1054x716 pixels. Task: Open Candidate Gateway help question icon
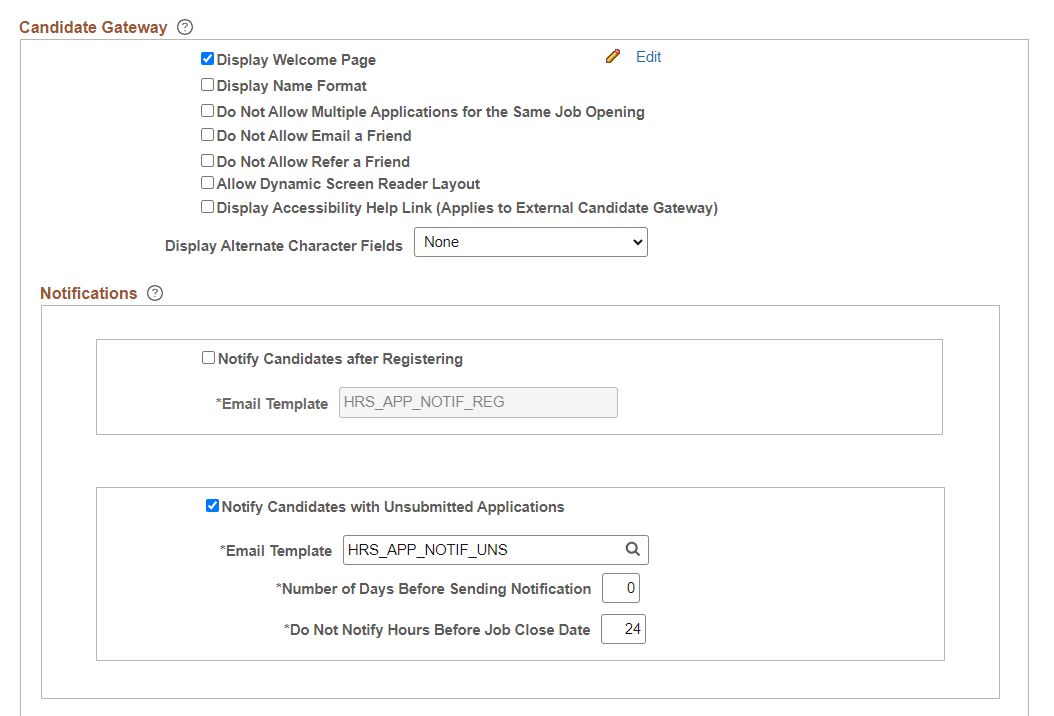coord(185,27)
